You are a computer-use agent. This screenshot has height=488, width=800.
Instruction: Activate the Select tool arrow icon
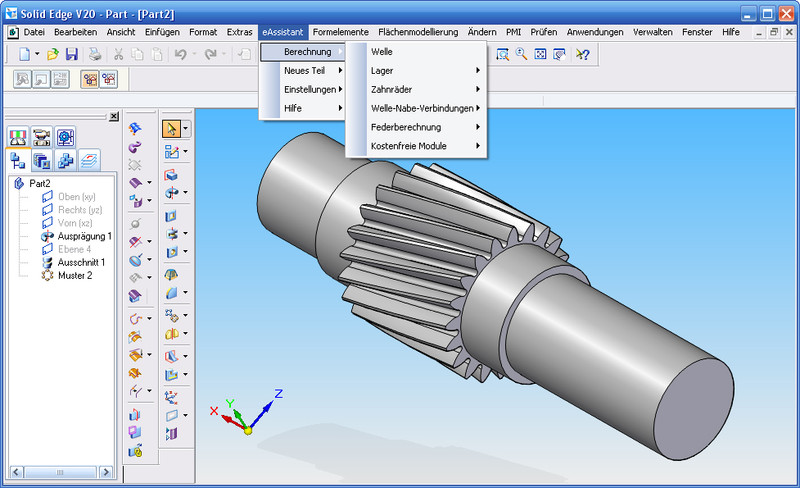[171, 129]
